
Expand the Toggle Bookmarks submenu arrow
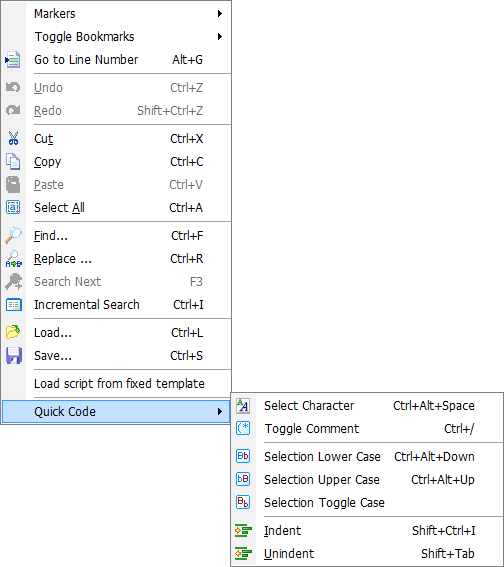(x=219, y=37)
